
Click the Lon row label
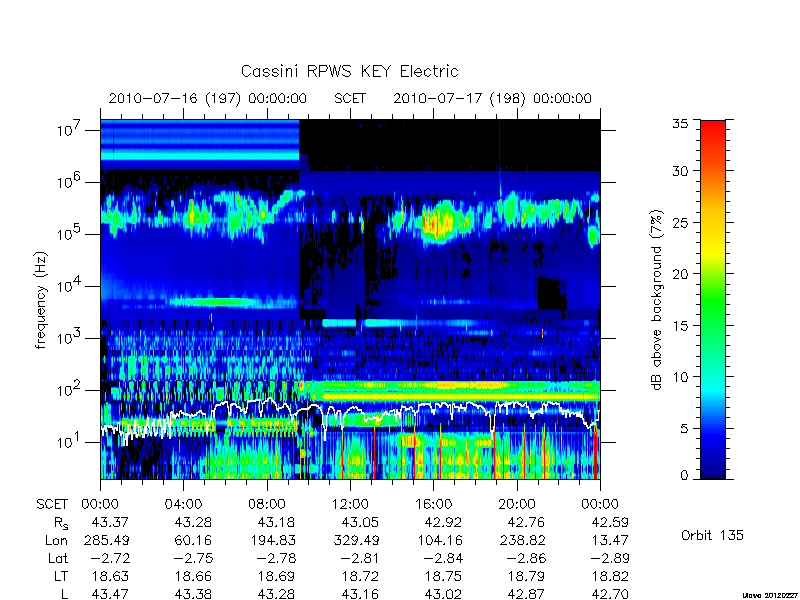pos(57,540)
